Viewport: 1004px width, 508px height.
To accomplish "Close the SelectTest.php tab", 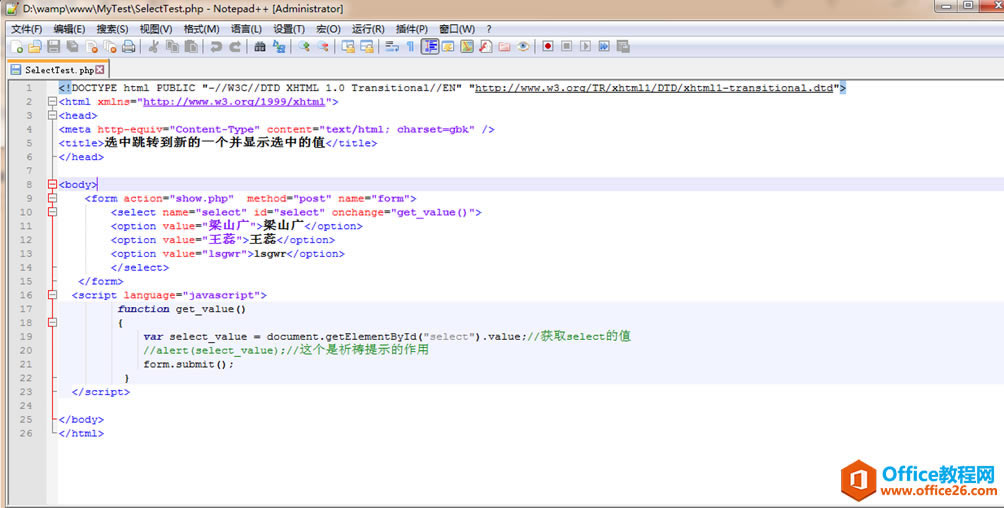I will [100, 70].
